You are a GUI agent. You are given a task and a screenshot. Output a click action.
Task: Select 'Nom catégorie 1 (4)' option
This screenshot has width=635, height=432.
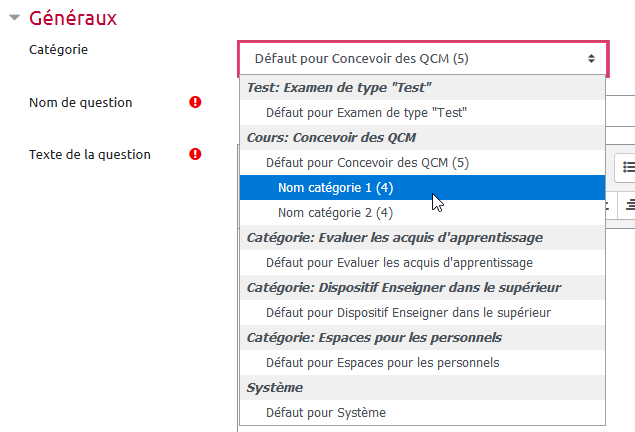[x=335, y=187]
